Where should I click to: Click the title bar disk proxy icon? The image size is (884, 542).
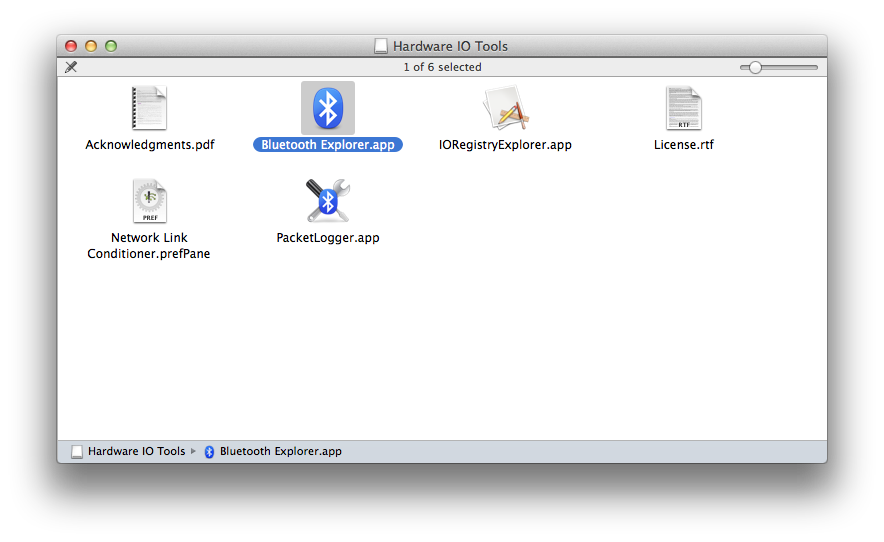click(381, 46)
